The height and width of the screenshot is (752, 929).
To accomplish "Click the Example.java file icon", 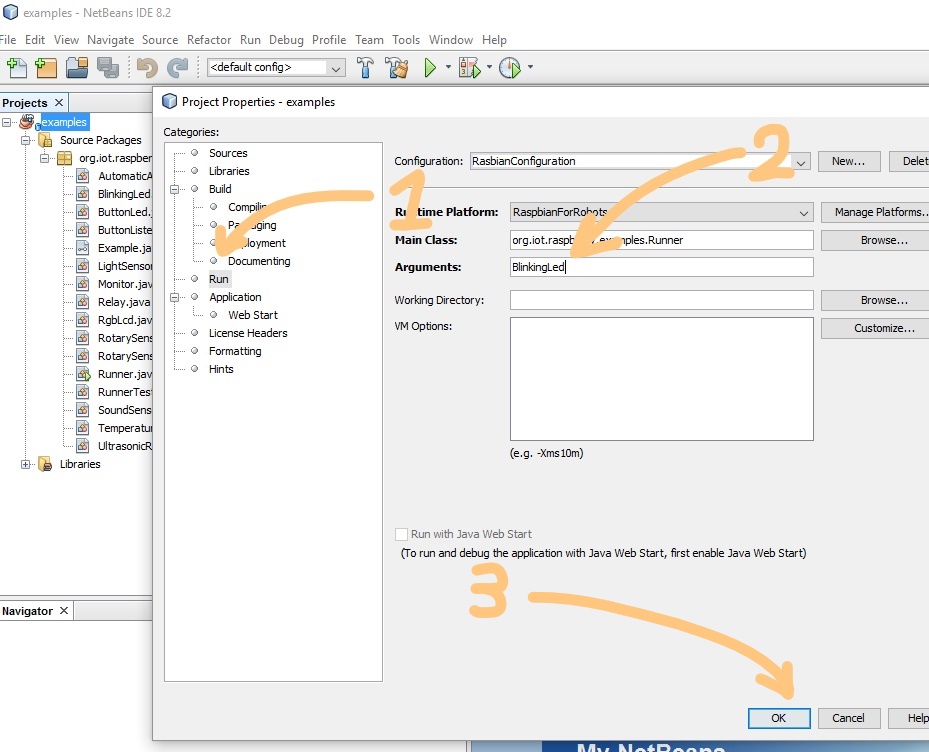I will click(83, 248).
